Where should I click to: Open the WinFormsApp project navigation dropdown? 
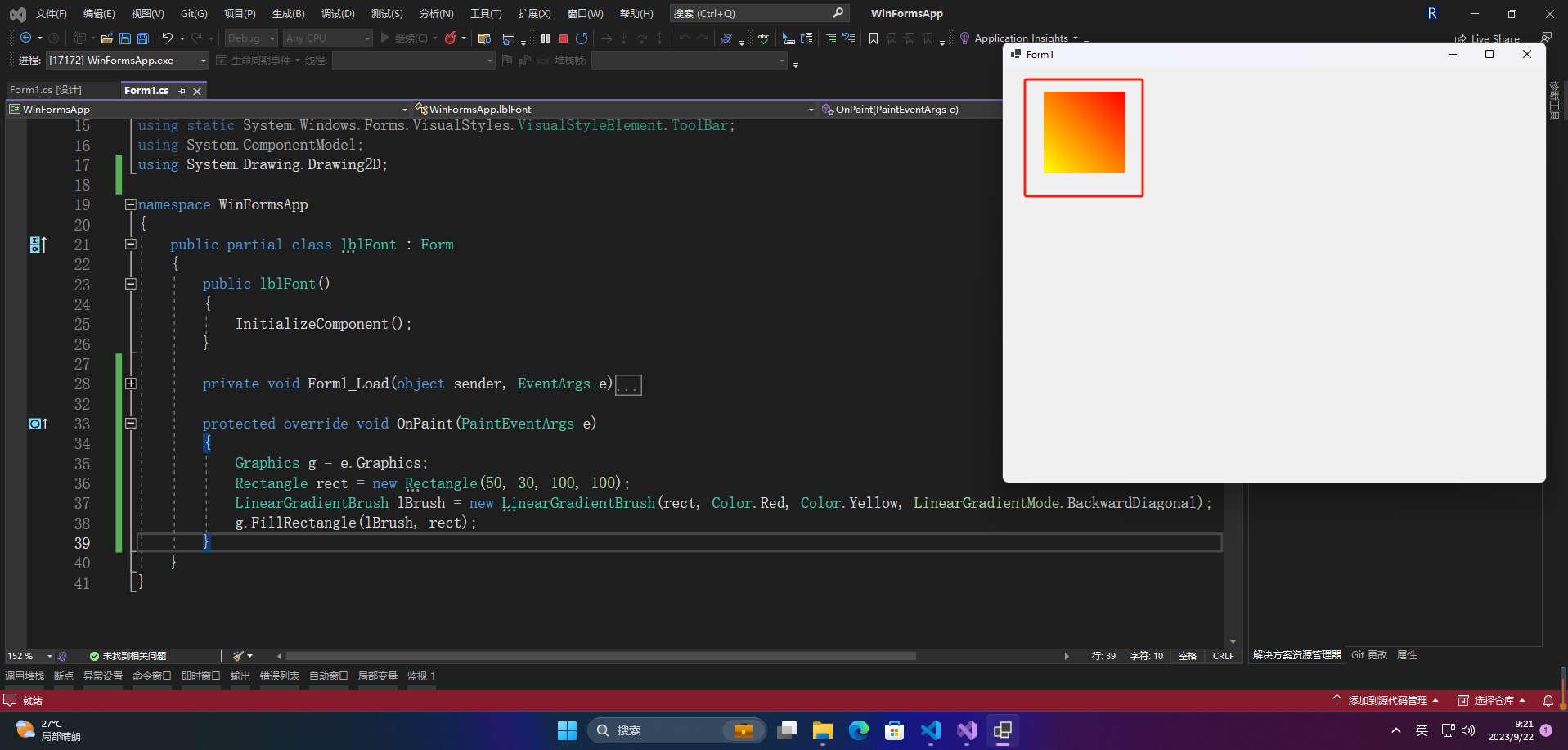point(208,109)
